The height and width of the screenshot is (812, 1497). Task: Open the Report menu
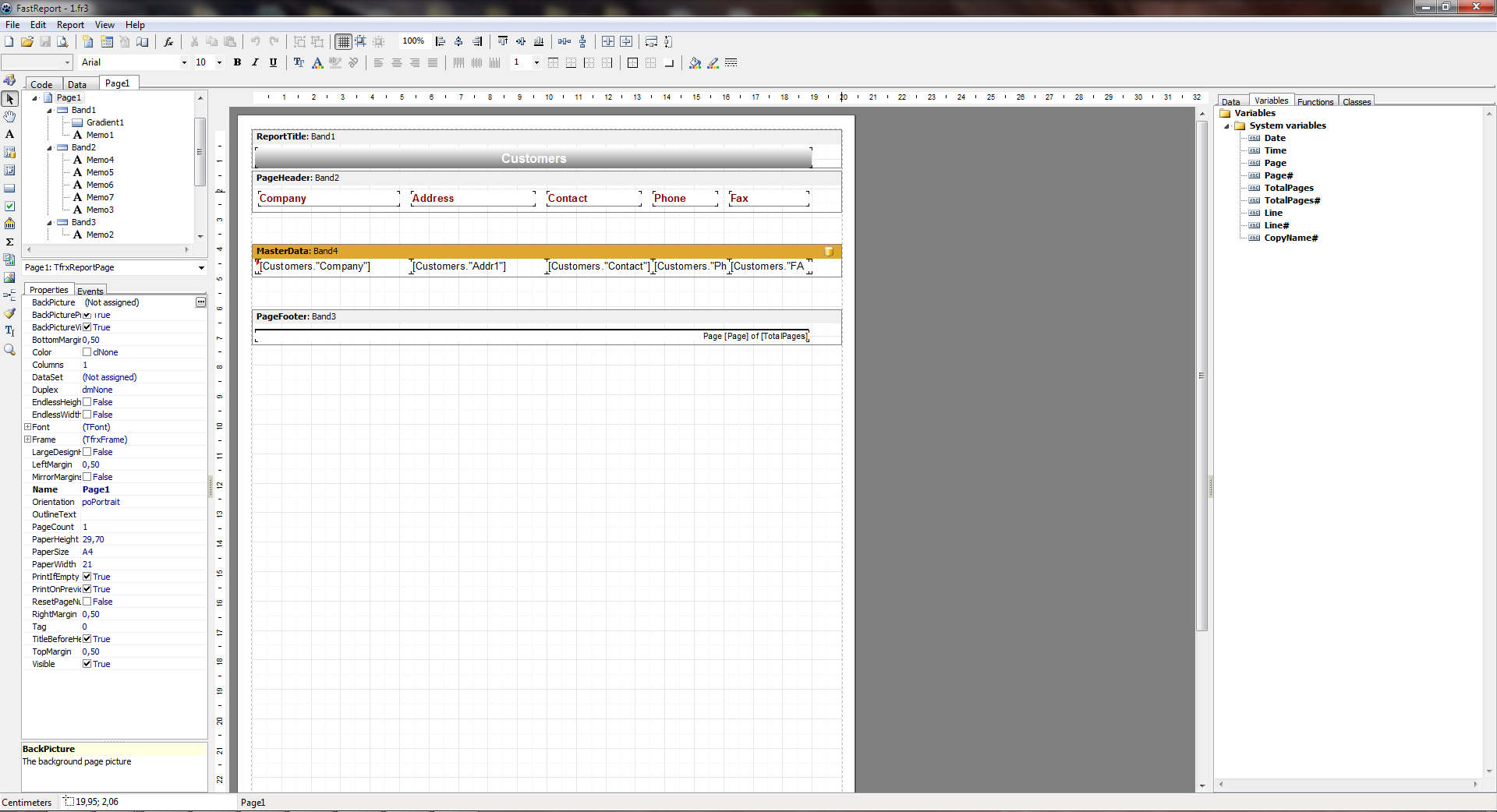(70, 25)
